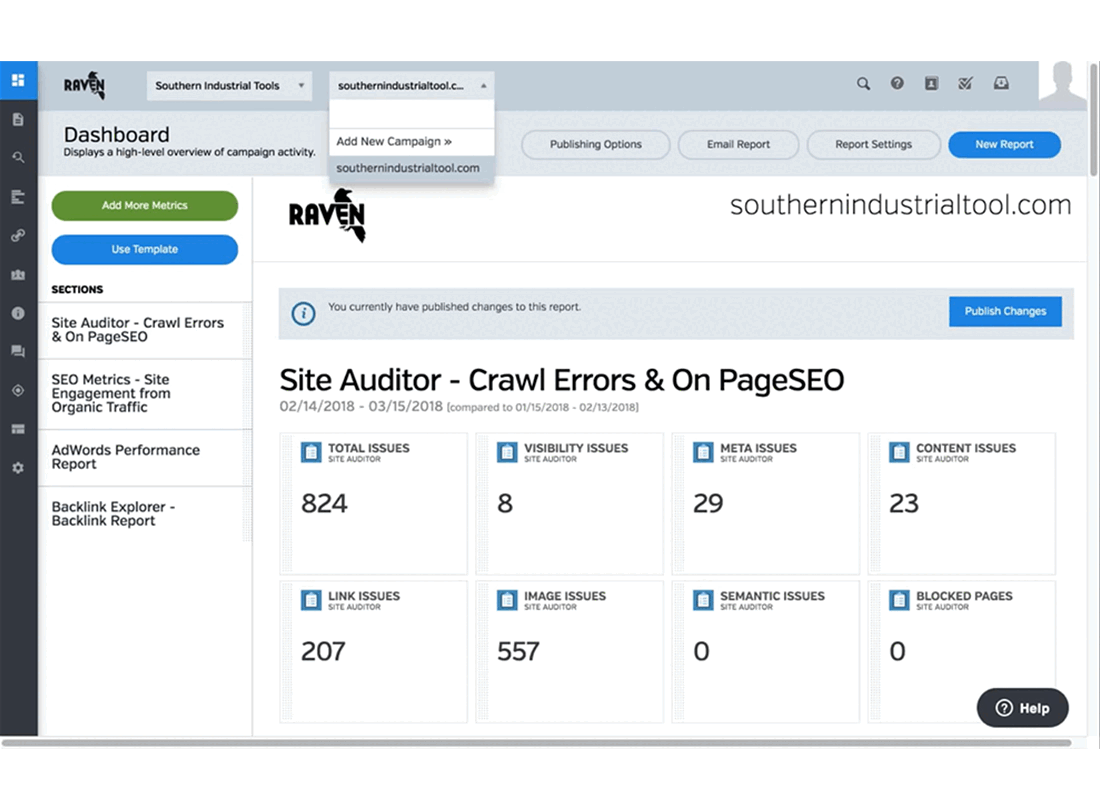Viewport: 1100px width, 810px height.
Task: Click the inbox tray icon in top bar
Action: click(1001, 83)
